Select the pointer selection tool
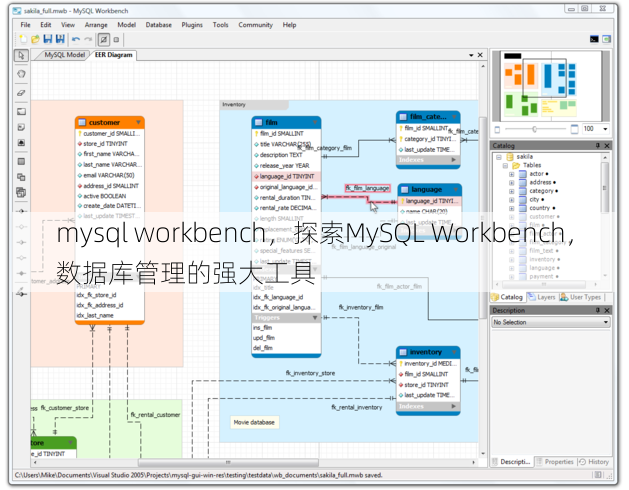This screenshot has height=490, width=629. coord(21,55)
